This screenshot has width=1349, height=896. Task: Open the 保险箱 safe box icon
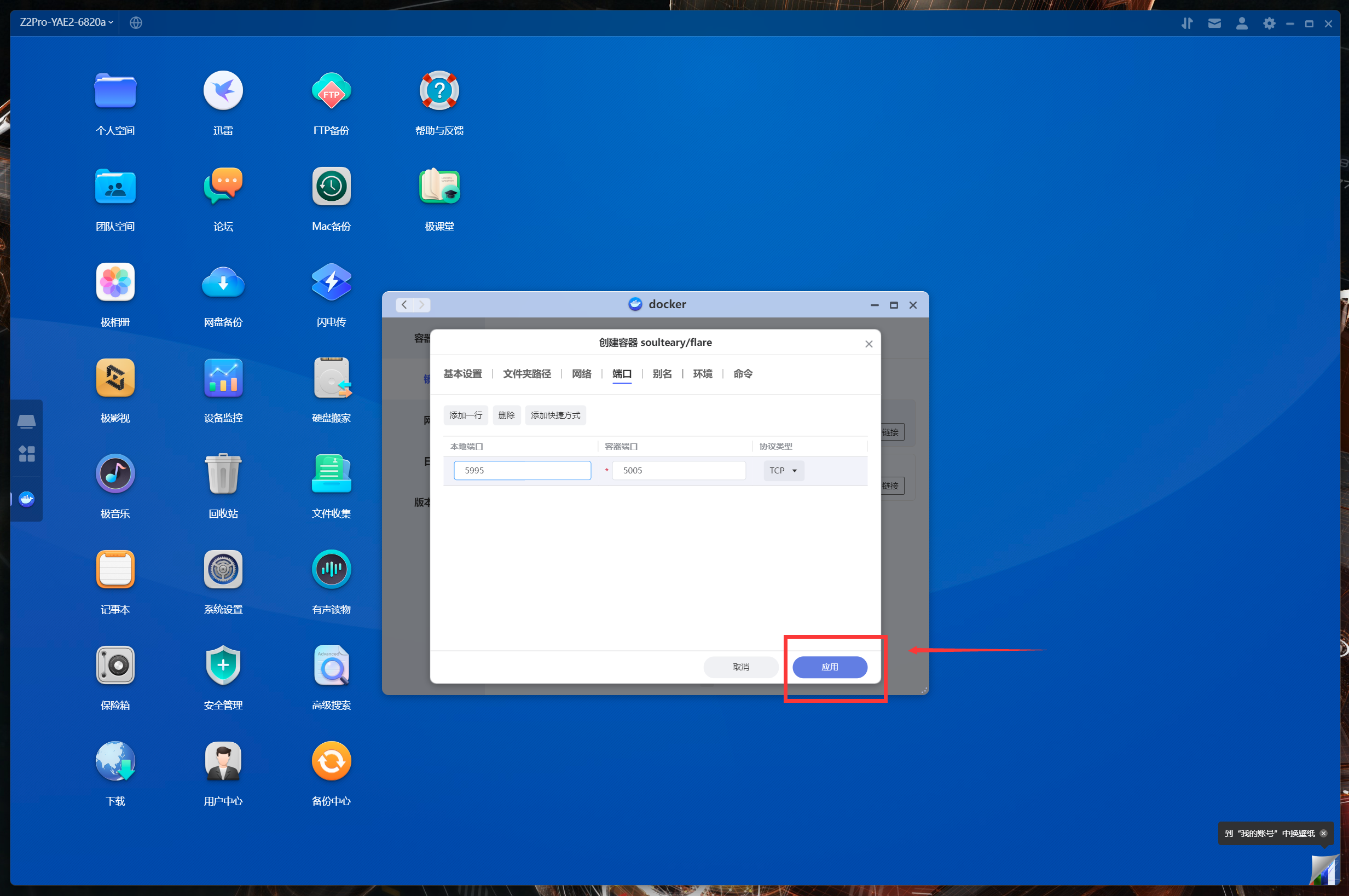pyautogui.click(x=115, y=665)
